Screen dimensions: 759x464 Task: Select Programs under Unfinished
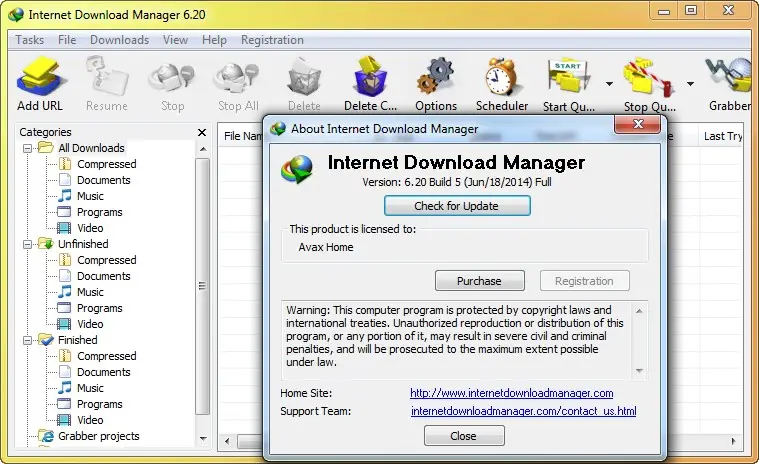tap(100, 308)
